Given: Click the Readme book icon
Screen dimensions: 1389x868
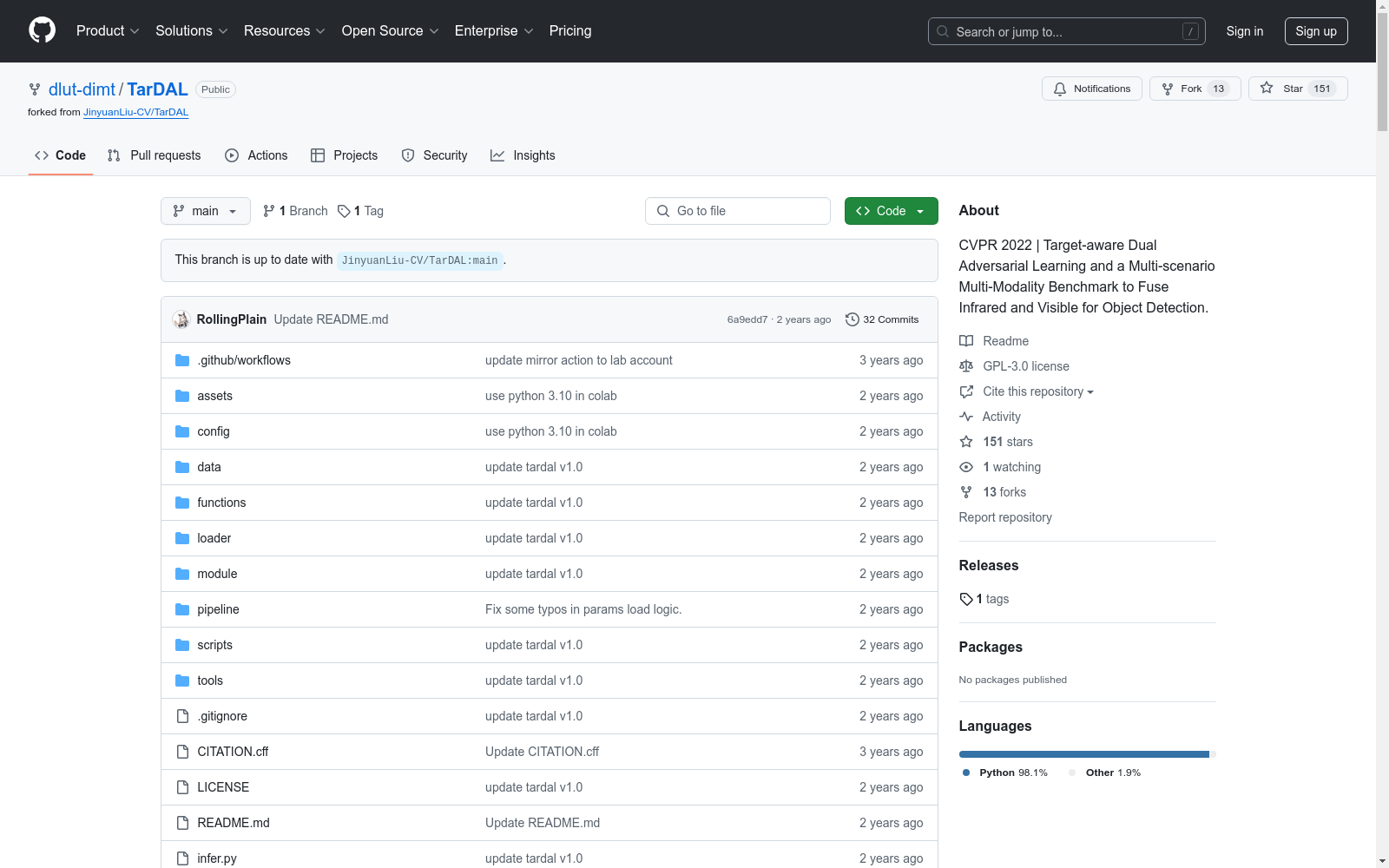Looking at the screenshot, I should click(x=966, y=341).
